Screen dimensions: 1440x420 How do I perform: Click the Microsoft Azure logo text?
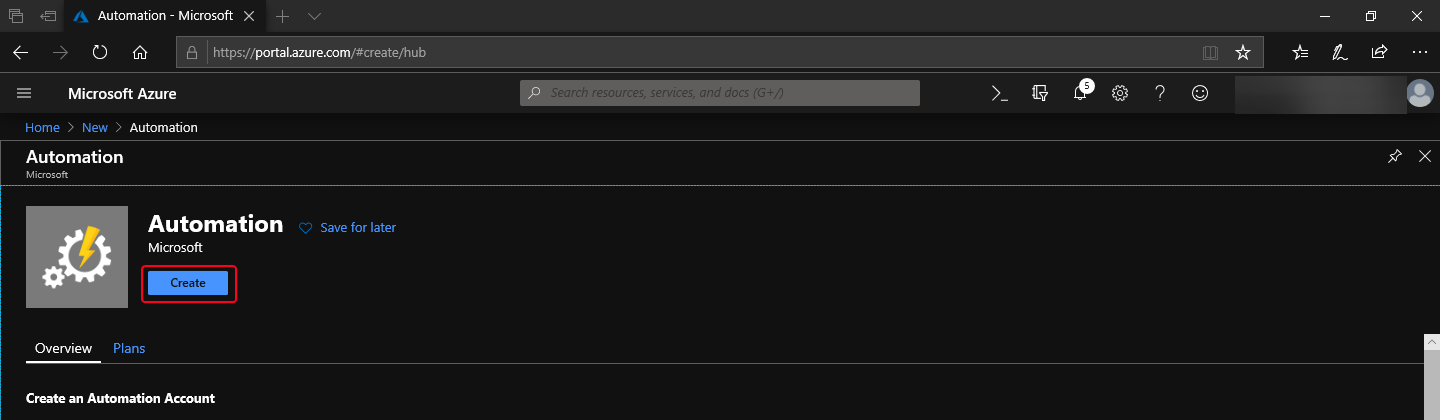pos(122,93)
